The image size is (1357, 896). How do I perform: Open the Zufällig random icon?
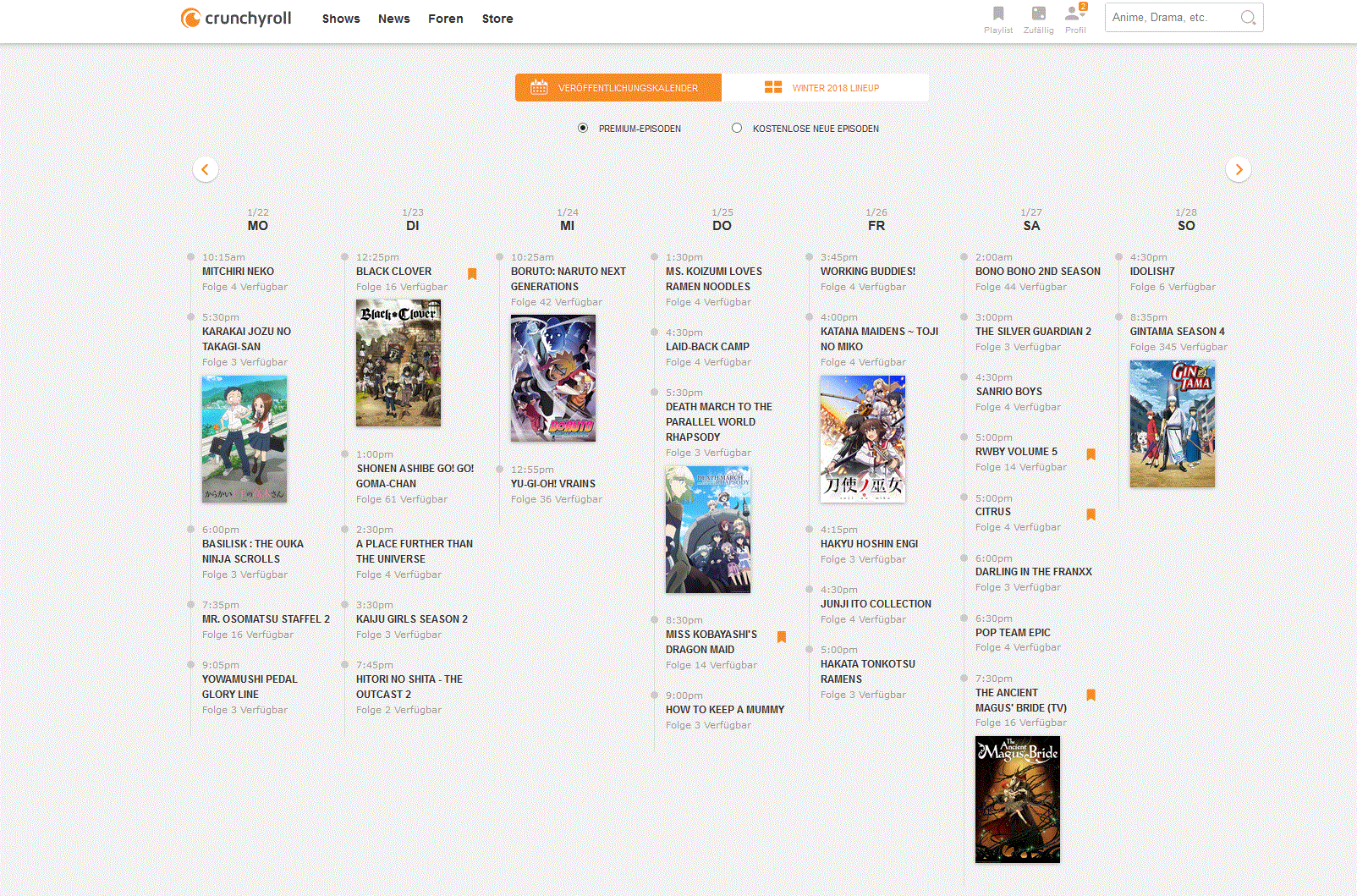coord(1038,14)
